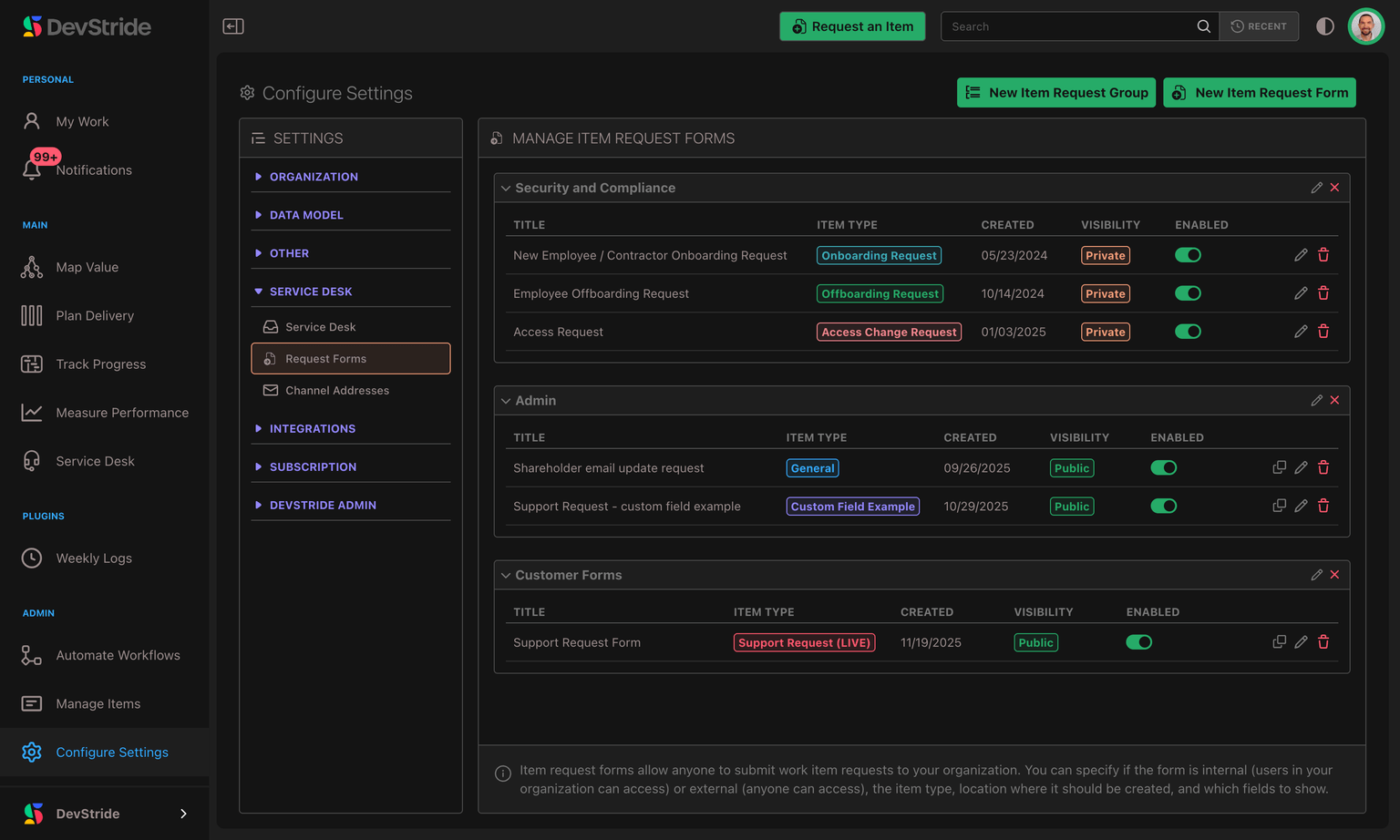Image resolution: width=1400 pixels, height=840 pixels.
Task: Toggle enabled switch for Access Request
Action: click(1188, 332)
